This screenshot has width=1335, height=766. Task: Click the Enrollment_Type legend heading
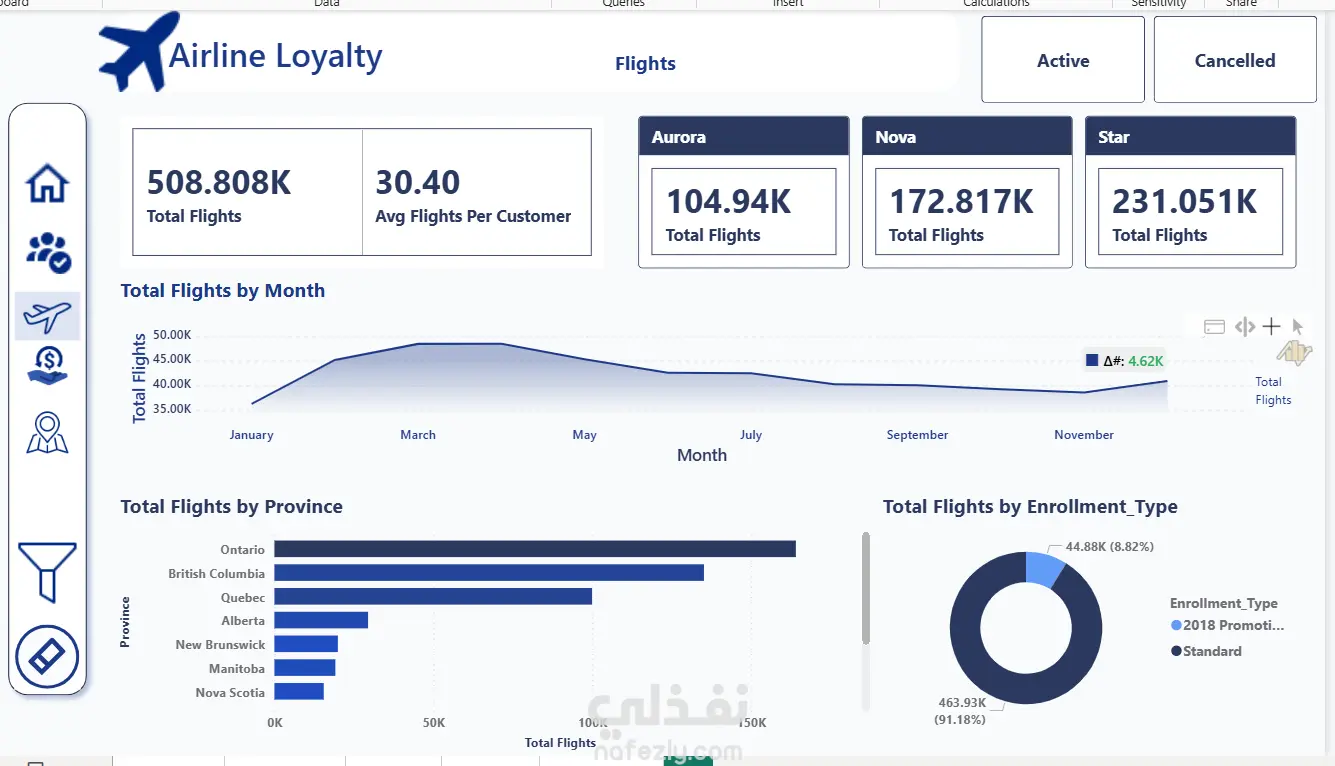point(1224,604)
